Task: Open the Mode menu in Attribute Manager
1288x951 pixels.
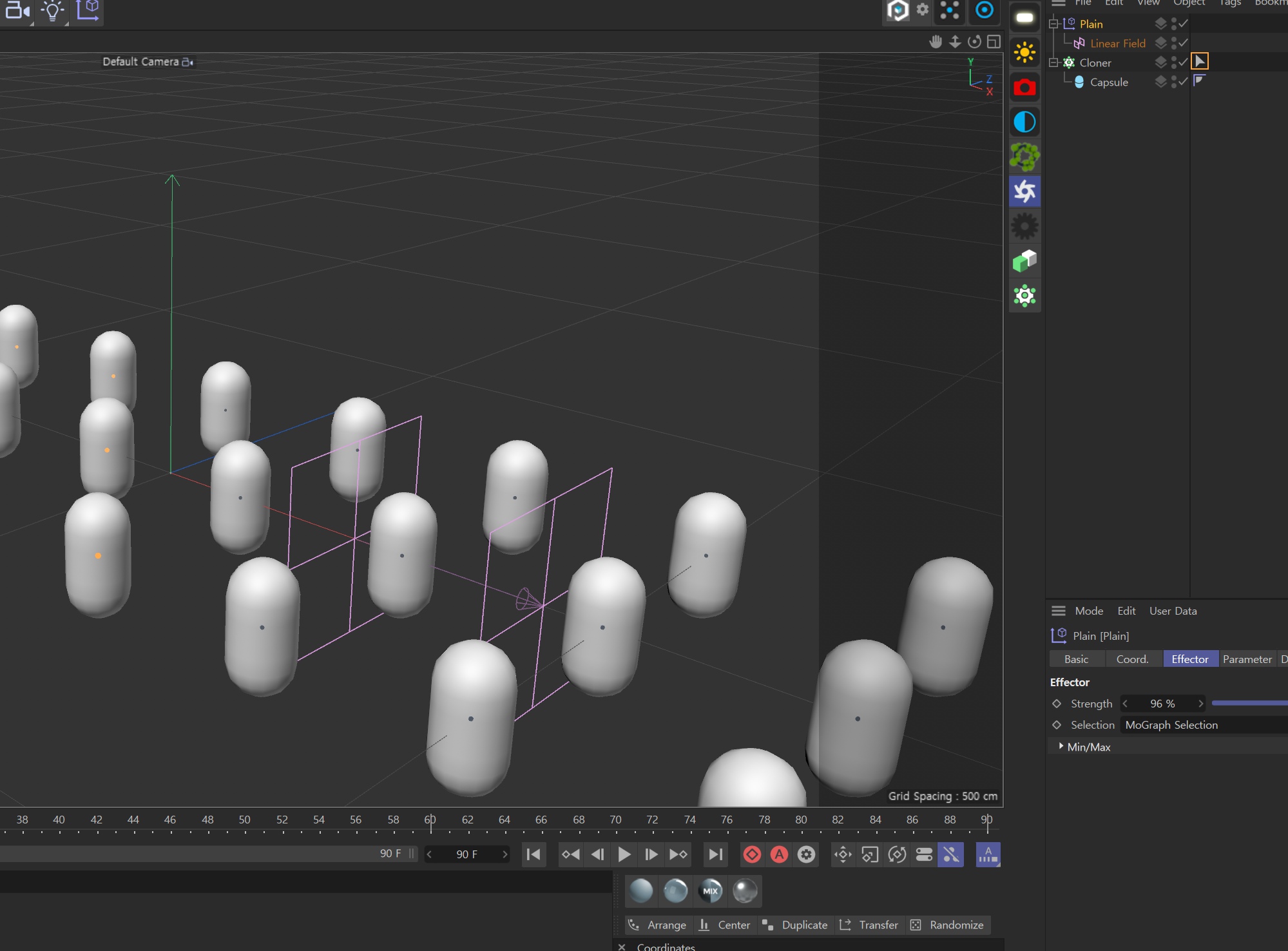Action: pyautogui.click(x=1089, y=611)
